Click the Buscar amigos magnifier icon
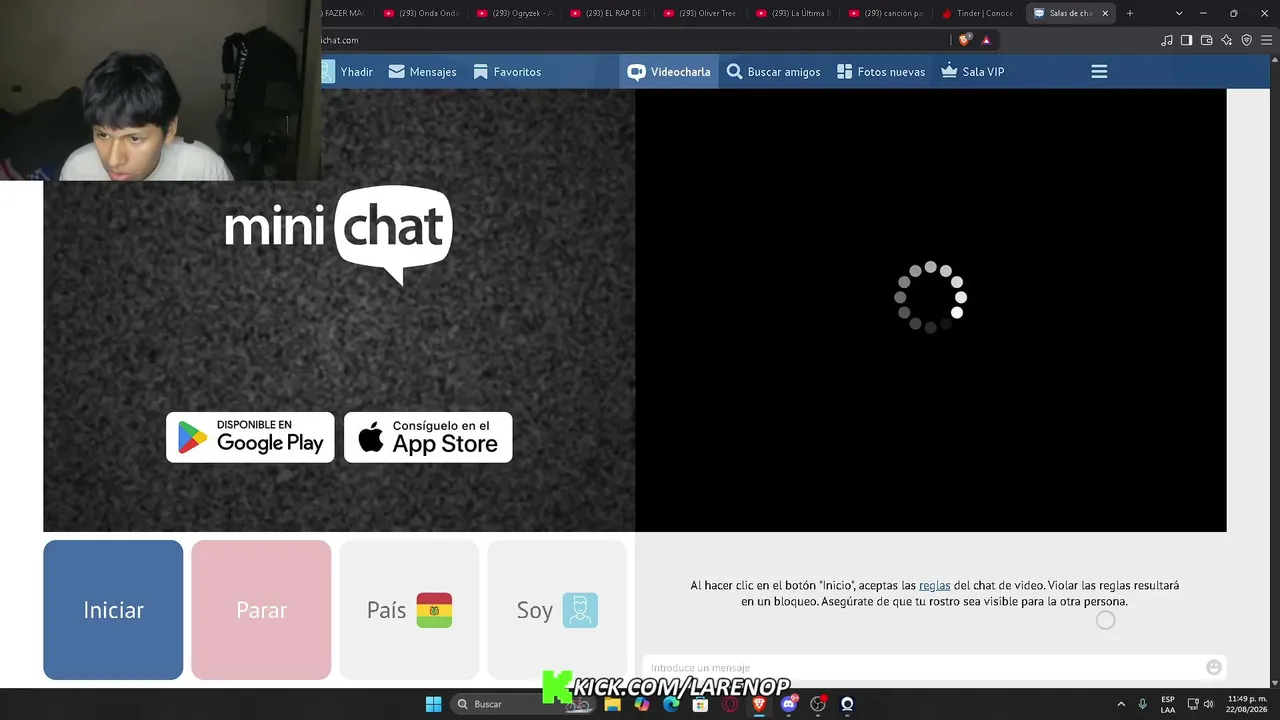The image size is (1280, 720). click(735, 72)
